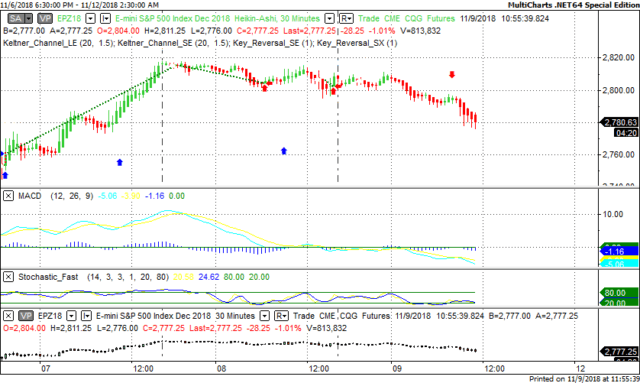Screen dimensions: 640x383
Task: Click Trade label in bottom subchart status line
Action: (304, 316)
